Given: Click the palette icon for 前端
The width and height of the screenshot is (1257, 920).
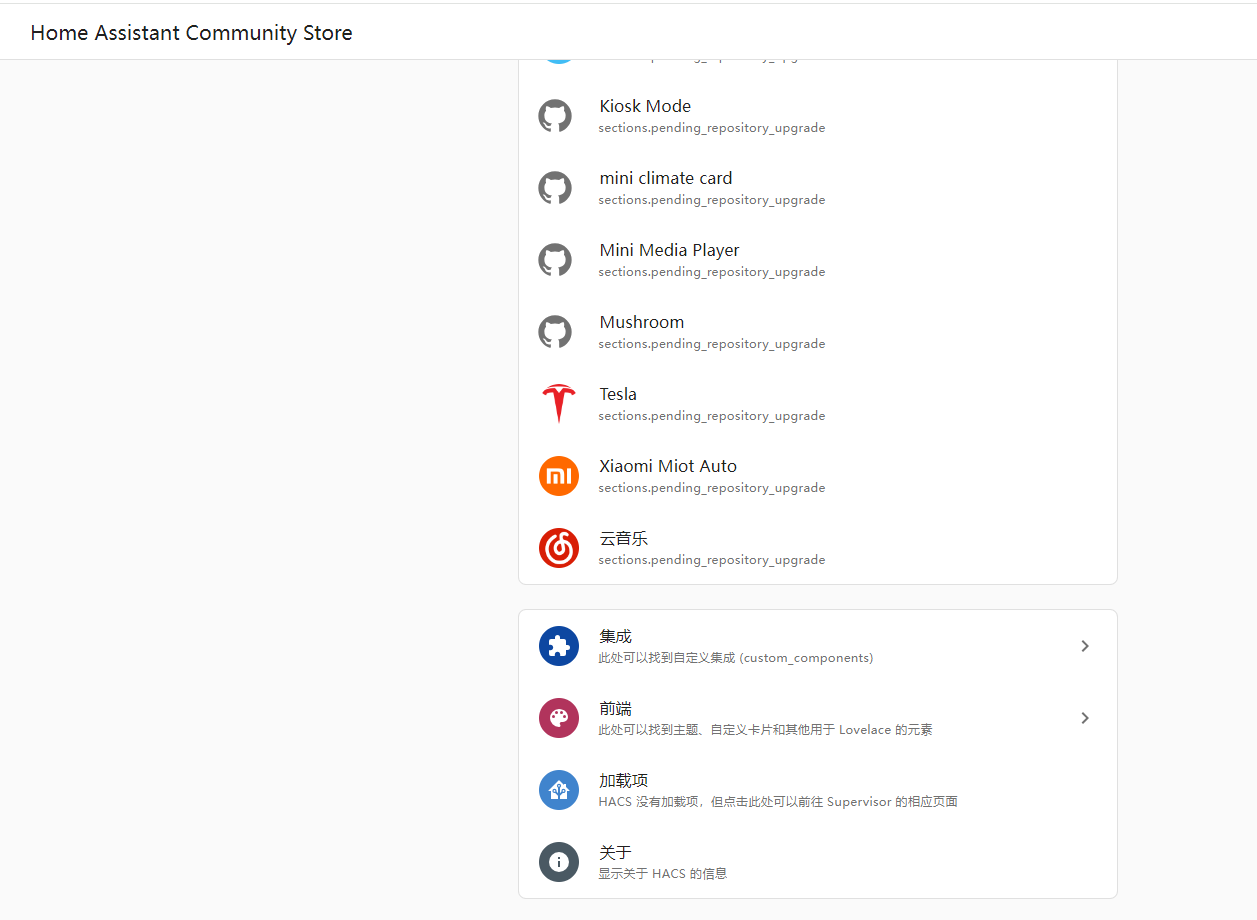Looking at the screenshot, I should [x=558, y=718].
